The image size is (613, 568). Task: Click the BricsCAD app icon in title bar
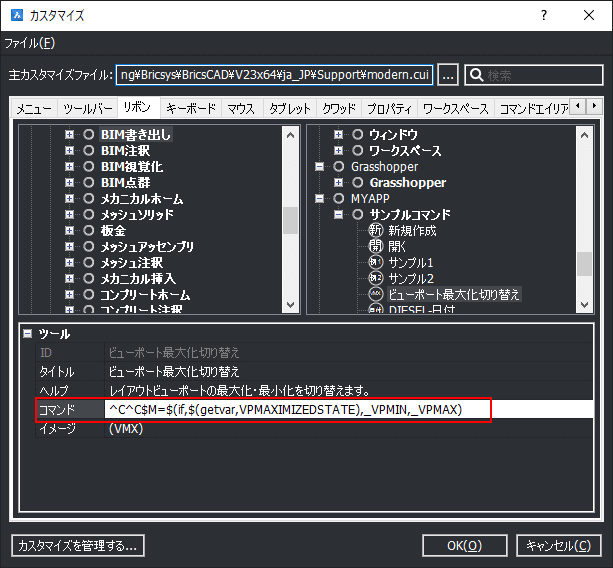17,15
